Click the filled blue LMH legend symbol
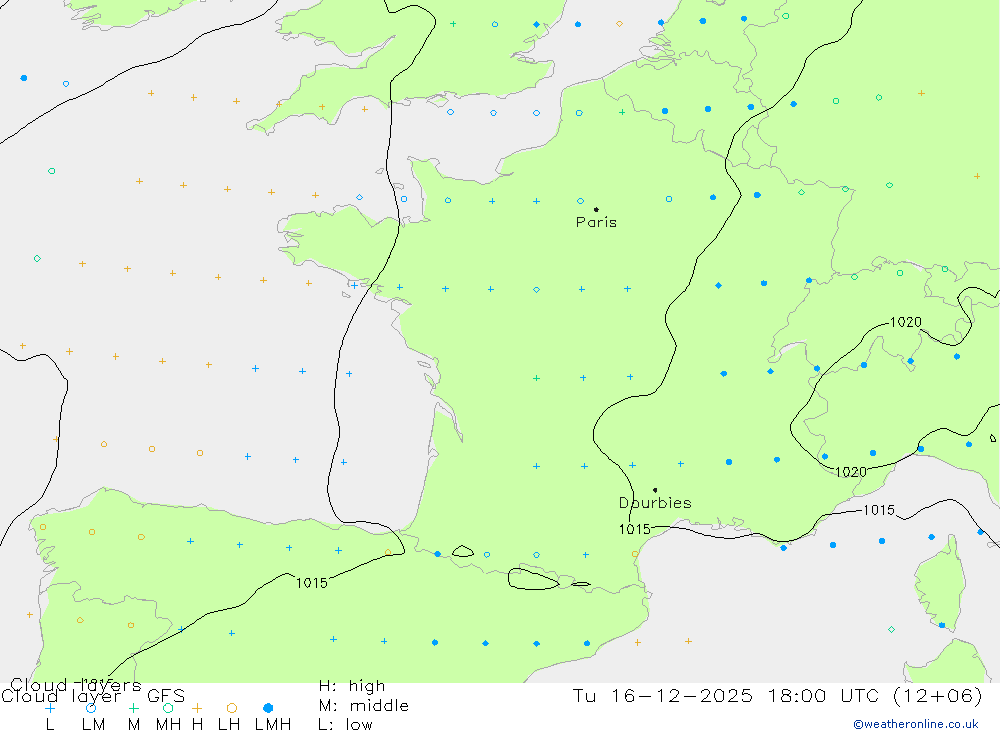This screenshot has width=1000, height=733. [x=268, y=708]
